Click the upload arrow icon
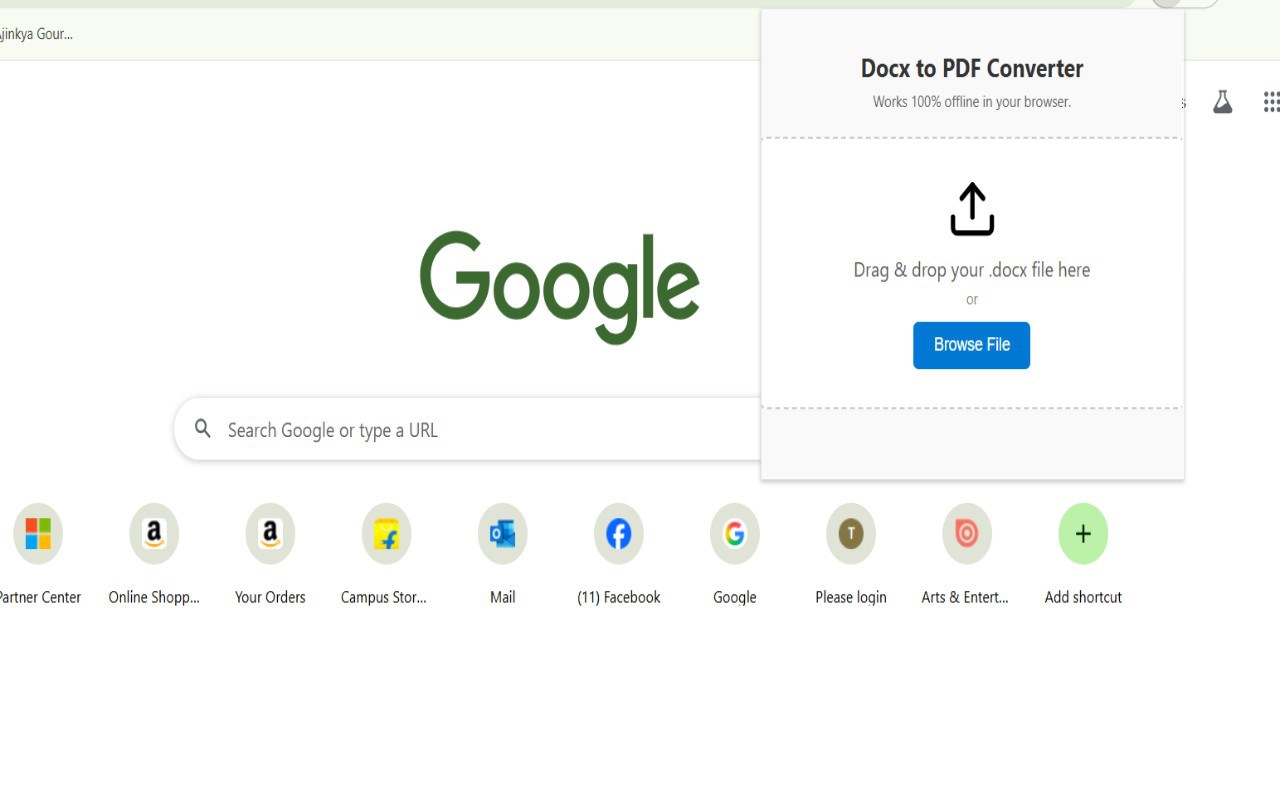 [x=972, y=209]
